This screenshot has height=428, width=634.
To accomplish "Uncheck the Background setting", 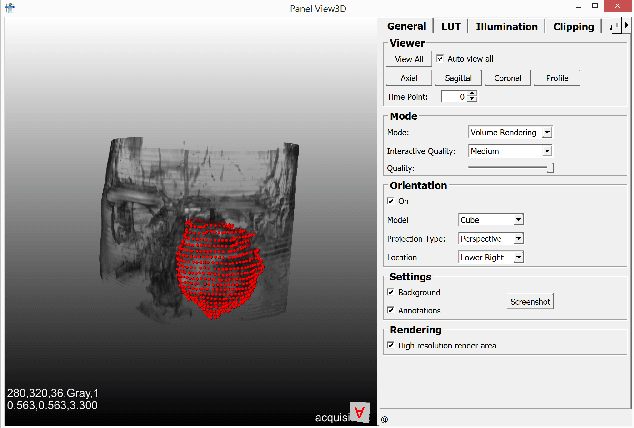I will coord(391,292).
